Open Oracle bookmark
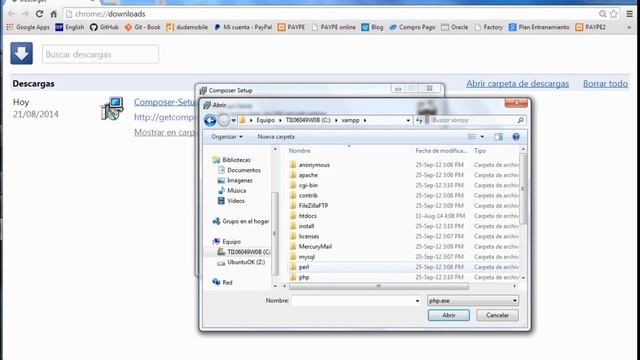Viewport: 640px width, 360px height. click(455, 27)
